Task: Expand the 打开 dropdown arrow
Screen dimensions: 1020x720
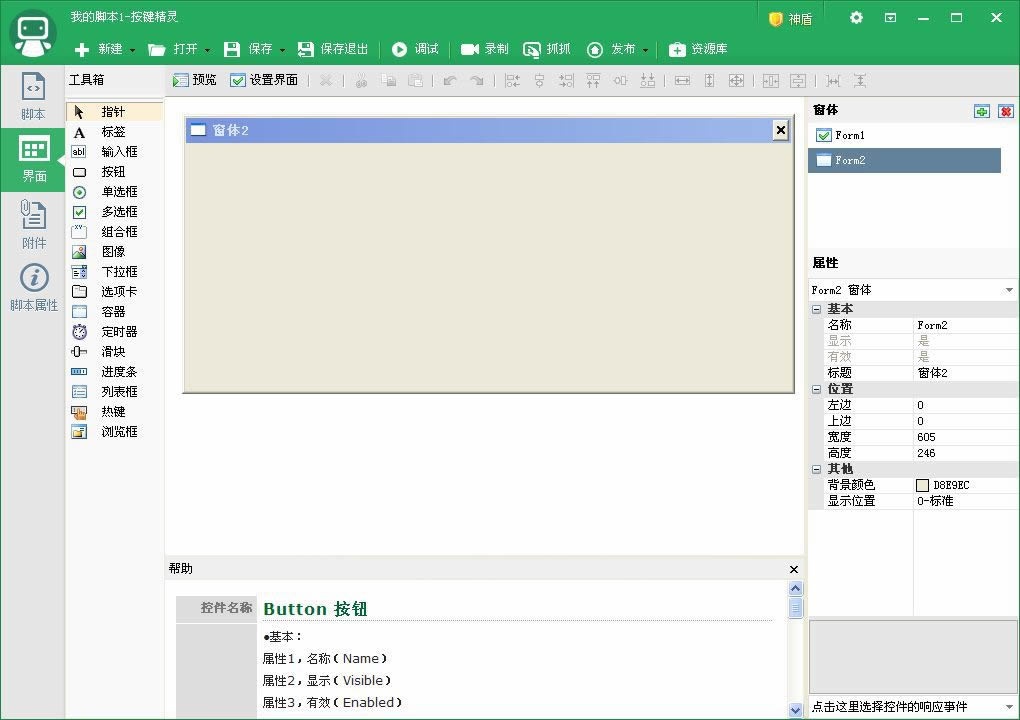Action: (208, 50)
